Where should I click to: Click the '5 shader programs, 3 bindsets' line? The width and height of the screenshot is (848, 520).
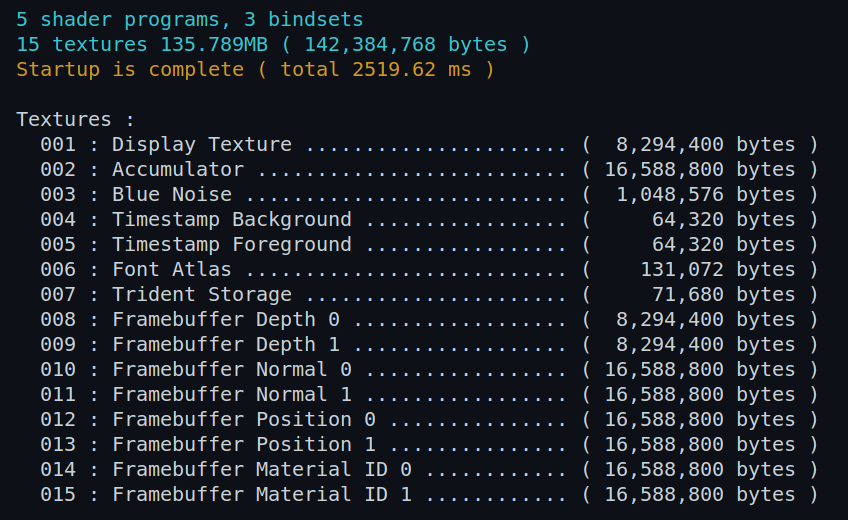coord(190,20)
